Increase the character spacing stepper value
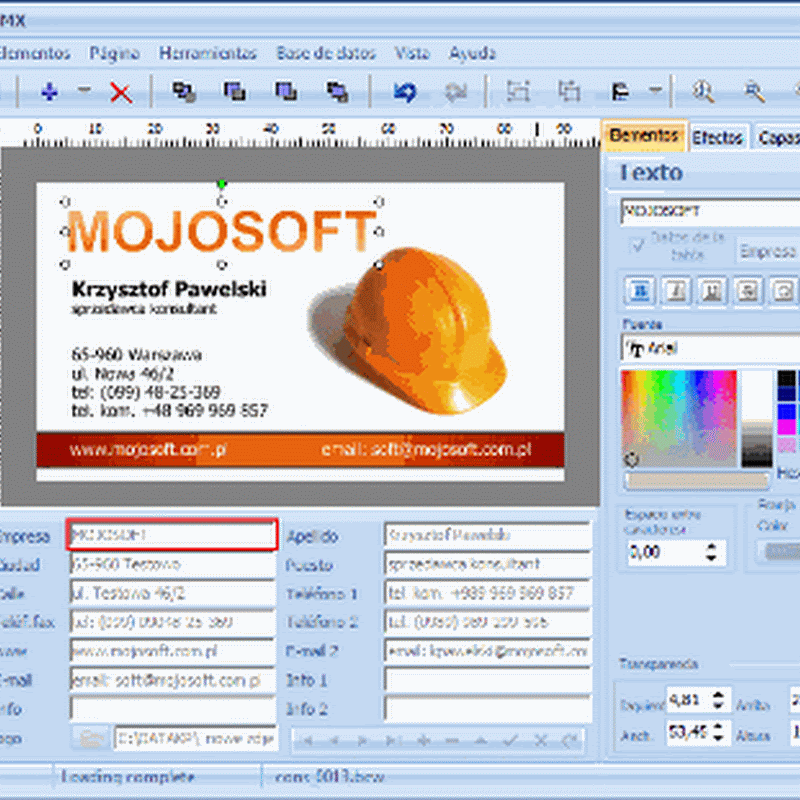The width and height of the screenshot is (800, 800). point(711,545)
